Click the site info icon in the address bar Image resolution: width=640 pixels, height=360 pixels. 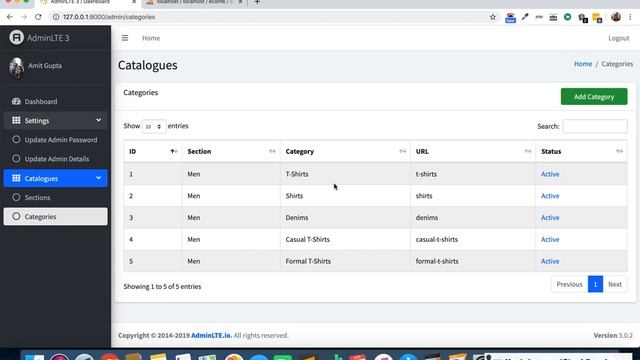coord(56,17)
